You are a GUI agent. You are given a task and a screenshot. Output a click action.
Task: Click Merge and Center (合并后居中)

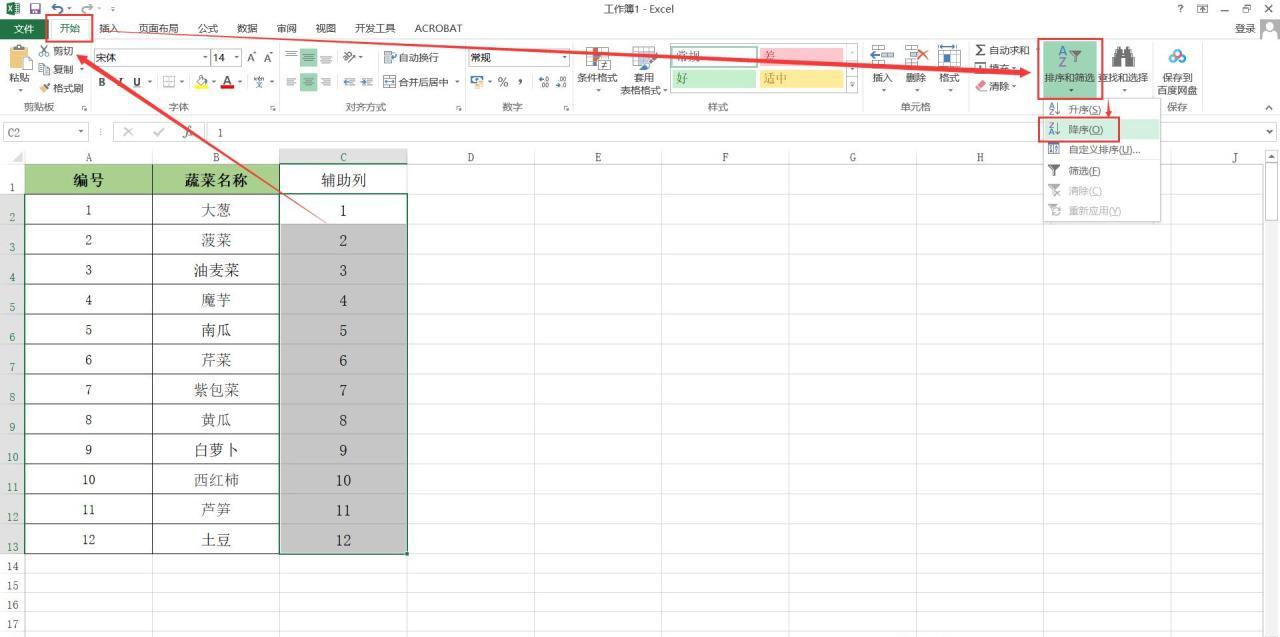coord(417,82)
